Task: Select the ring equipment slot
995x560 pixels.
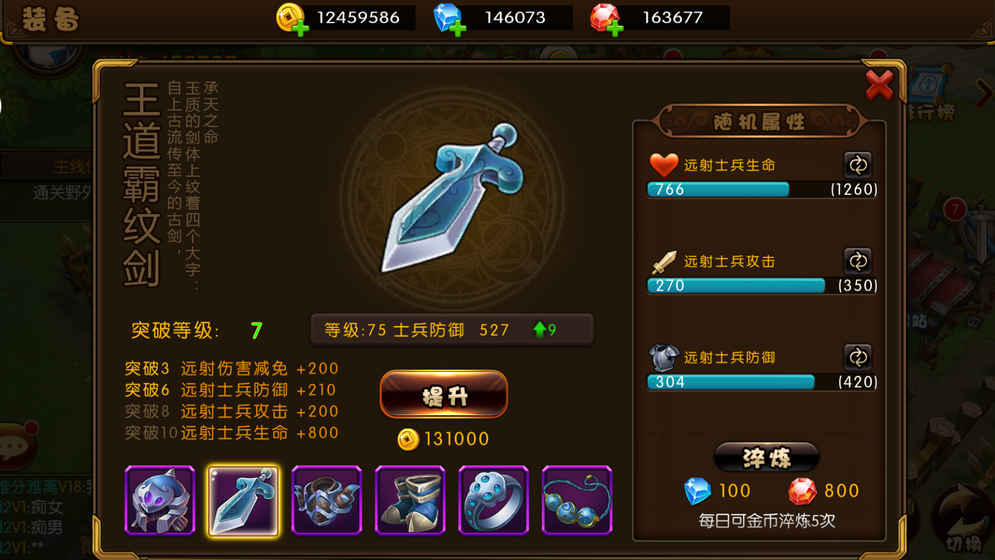Action: 494,500
